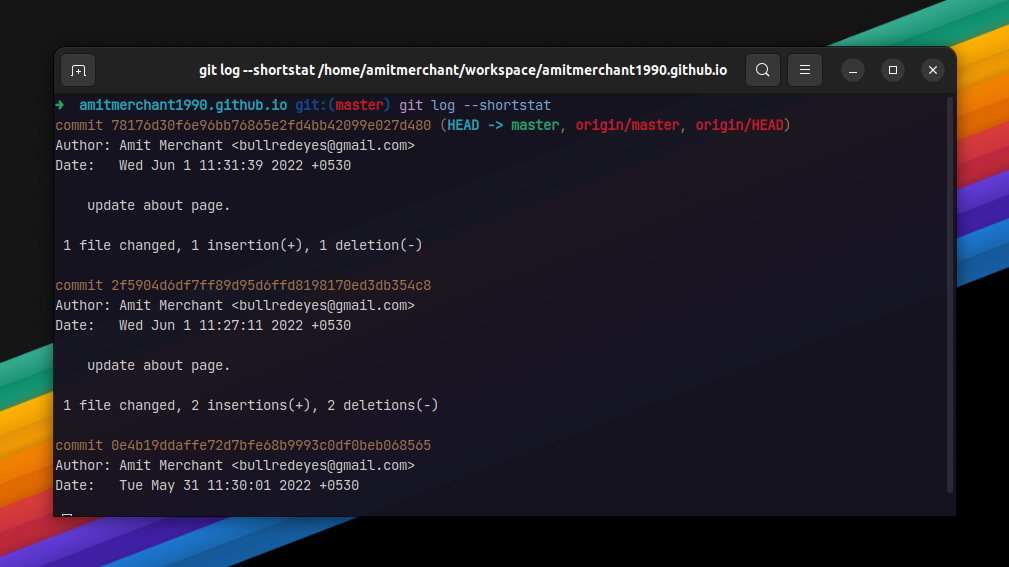Click prompt directory 'amitmerchant1990.github.io'
This screenshot has width=1009, height=567.
(x=183, y=106)
